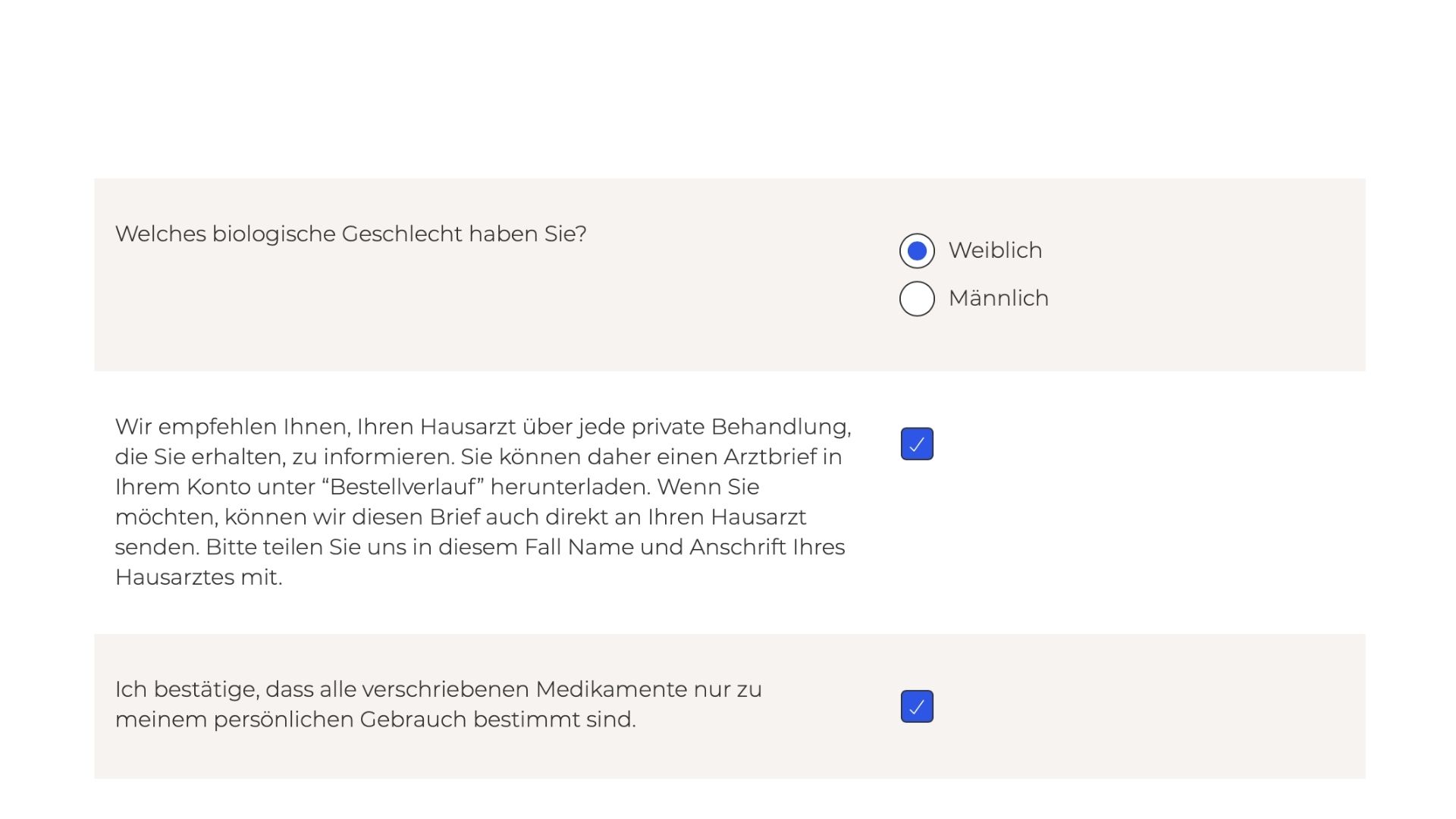Select the Weiblich radio button
This screenshot has height=819, width=1456.
point(917,251)
